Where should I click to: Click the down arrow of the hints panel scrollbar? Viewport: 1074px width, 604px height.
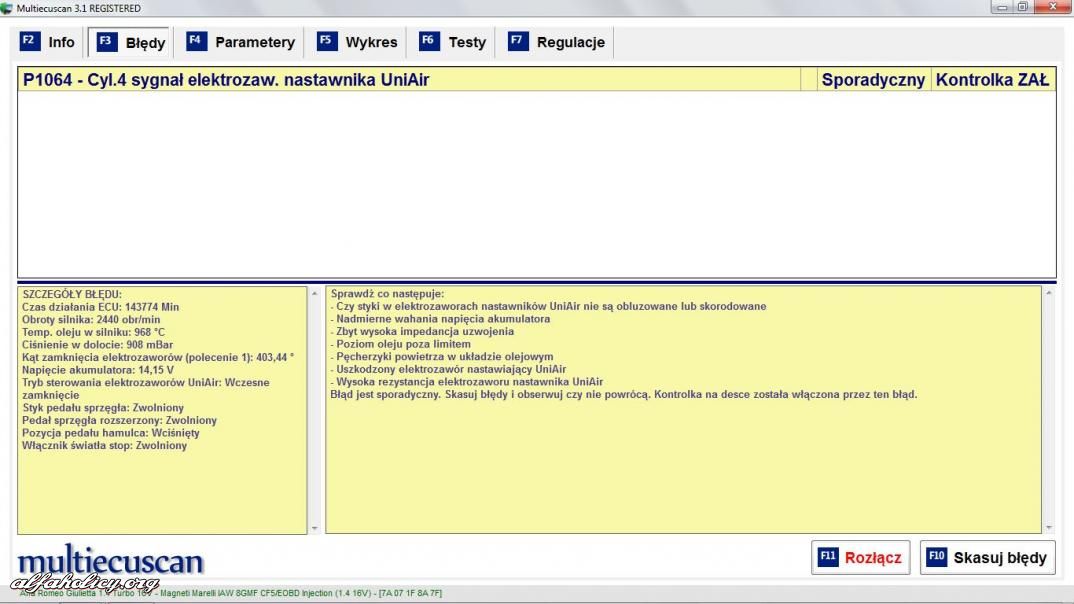1049,528
